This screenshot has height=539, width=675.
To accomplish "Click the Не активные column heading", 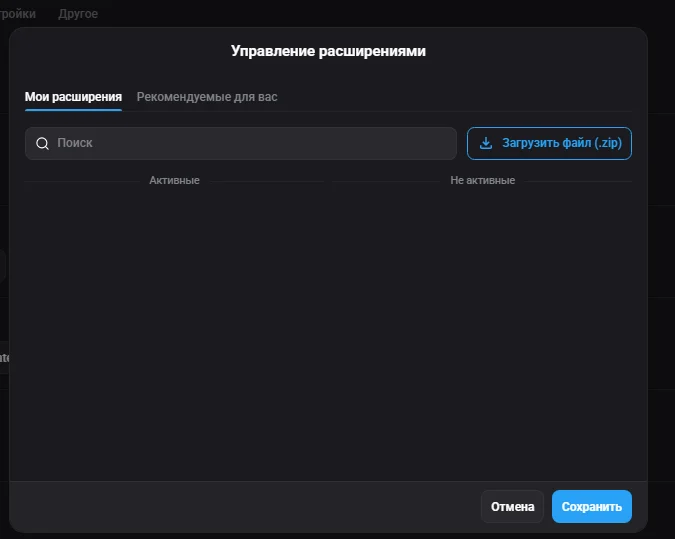I will 483,180.
